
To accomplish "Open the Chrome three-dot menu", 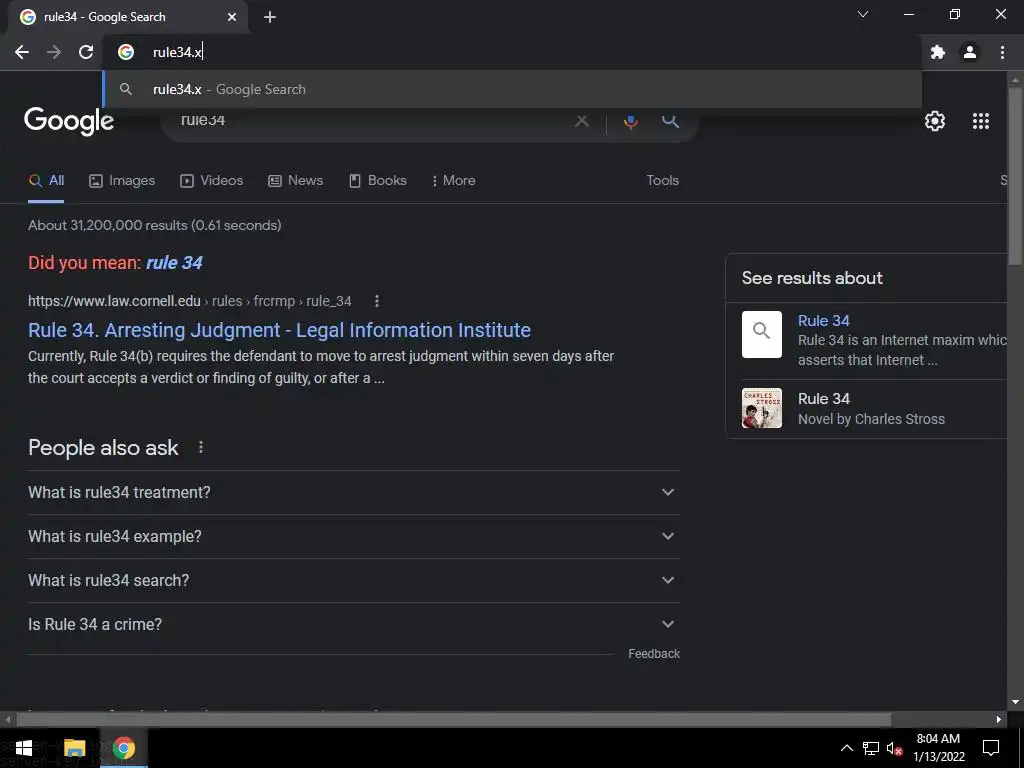I will (x=1002, y=52).
